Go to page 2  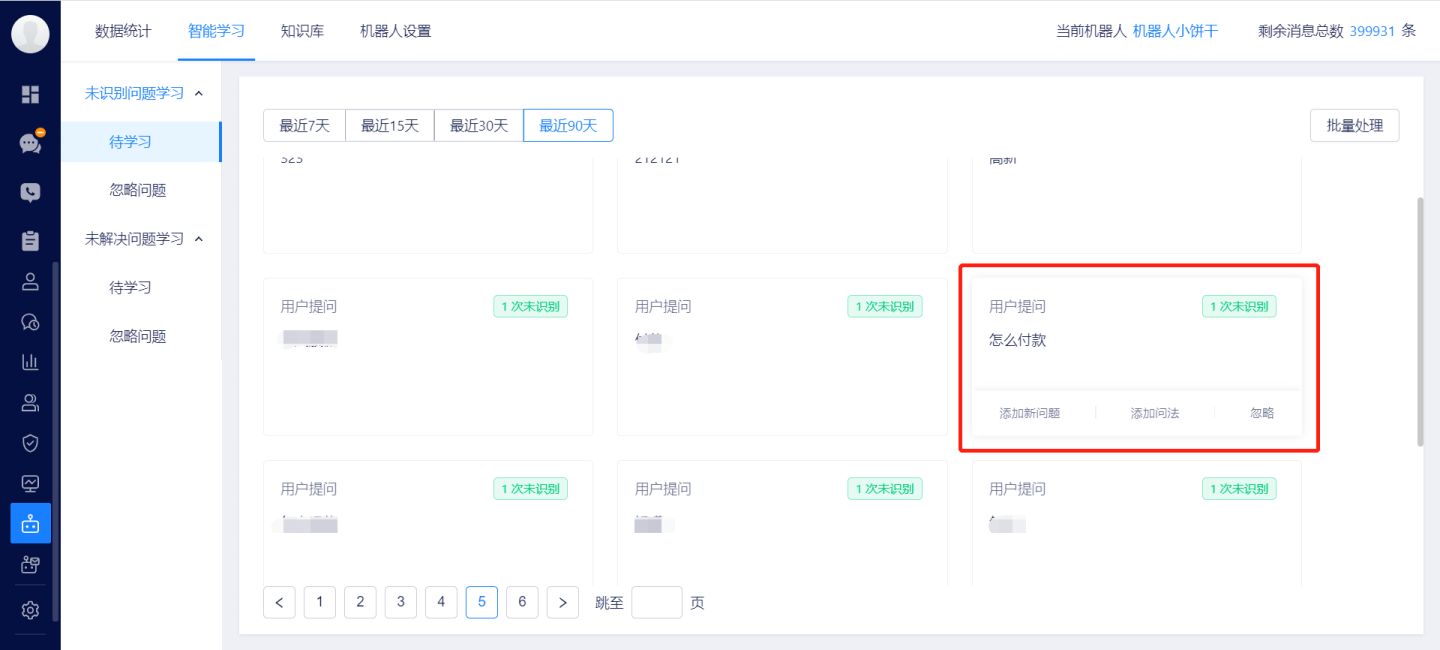(x=360, y=602)
